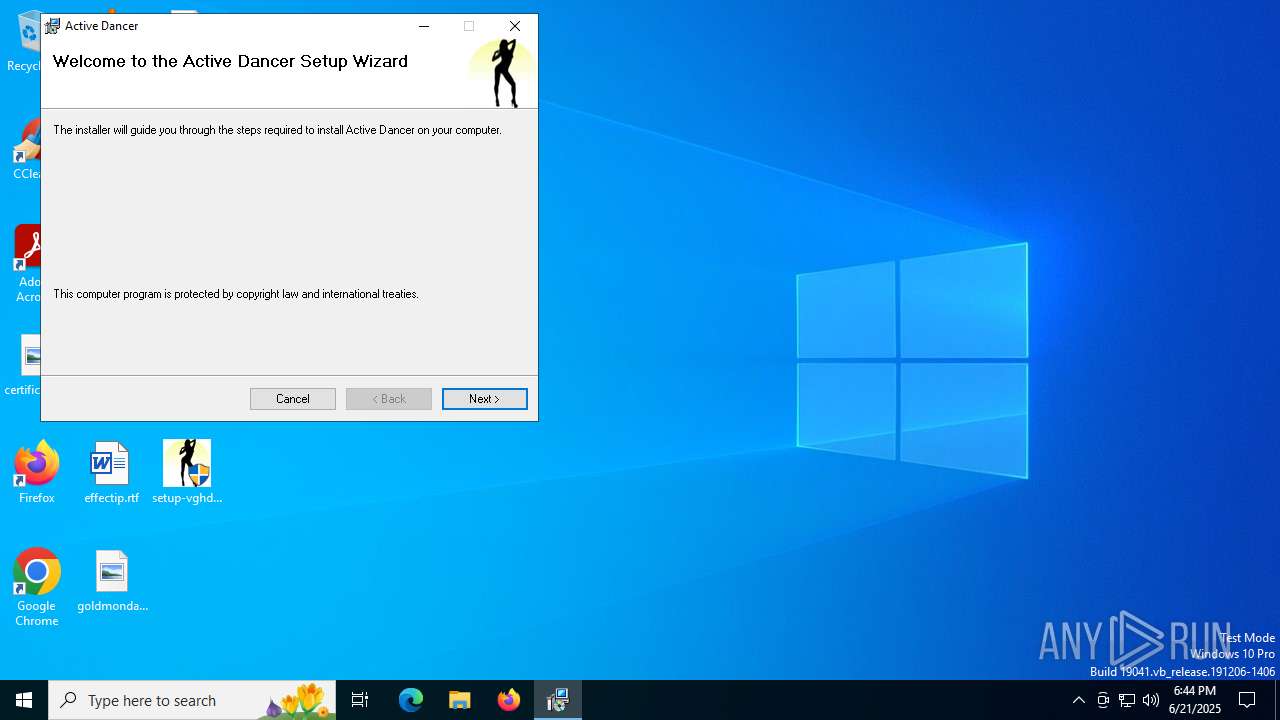Show hidden system tray icons
The width and height of the screenshot is (1280, 720).
click(x=1078, y=700)
